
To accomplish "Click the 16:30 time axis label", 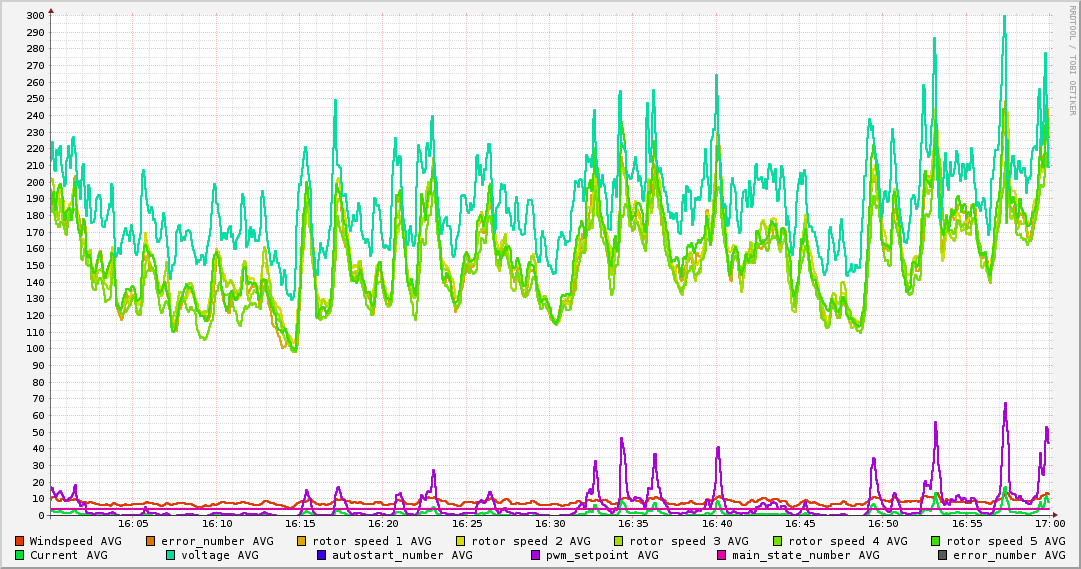I will 550,523.
